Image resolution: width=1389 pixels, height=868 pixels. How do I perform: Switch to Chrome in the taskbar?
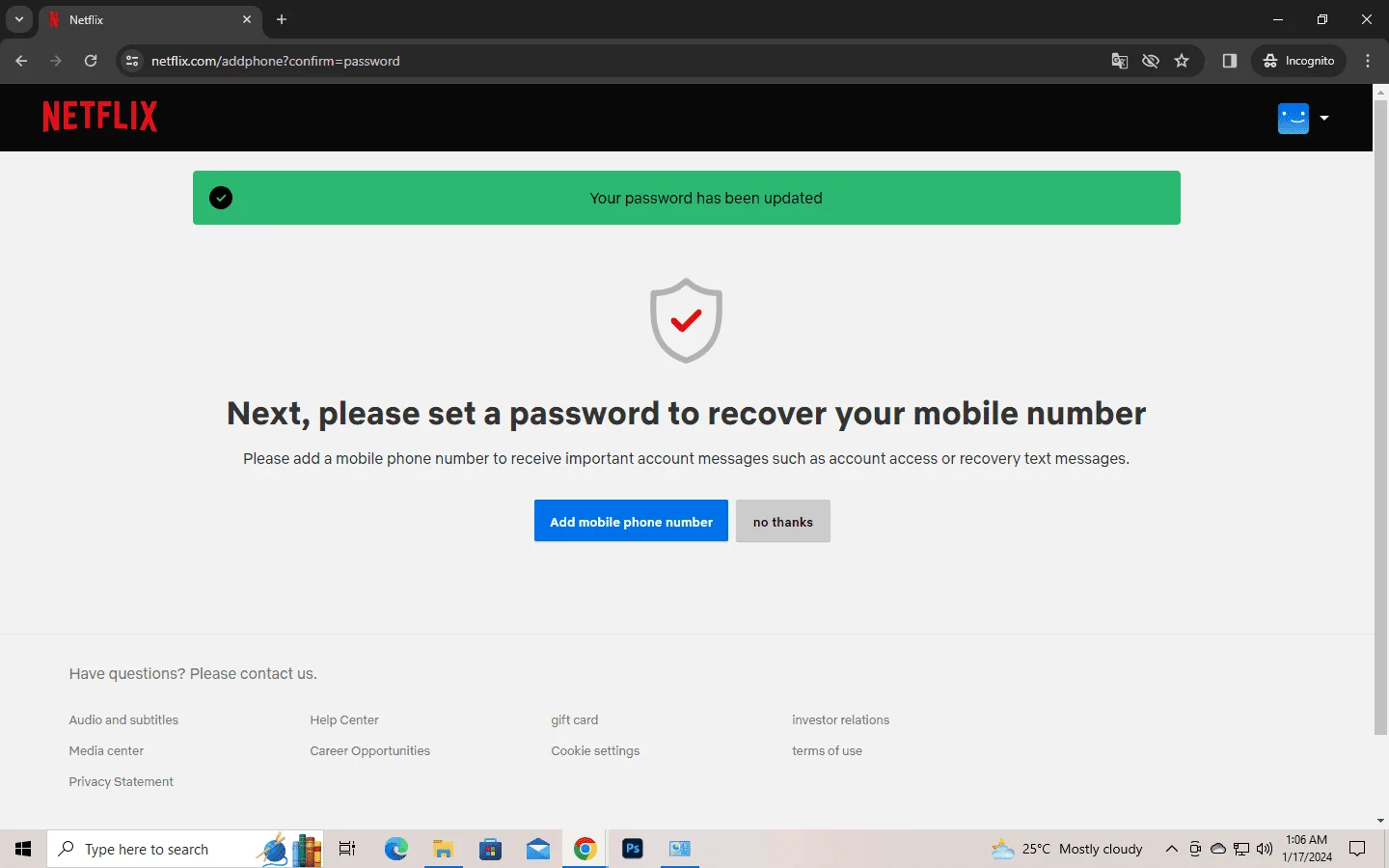585,849
